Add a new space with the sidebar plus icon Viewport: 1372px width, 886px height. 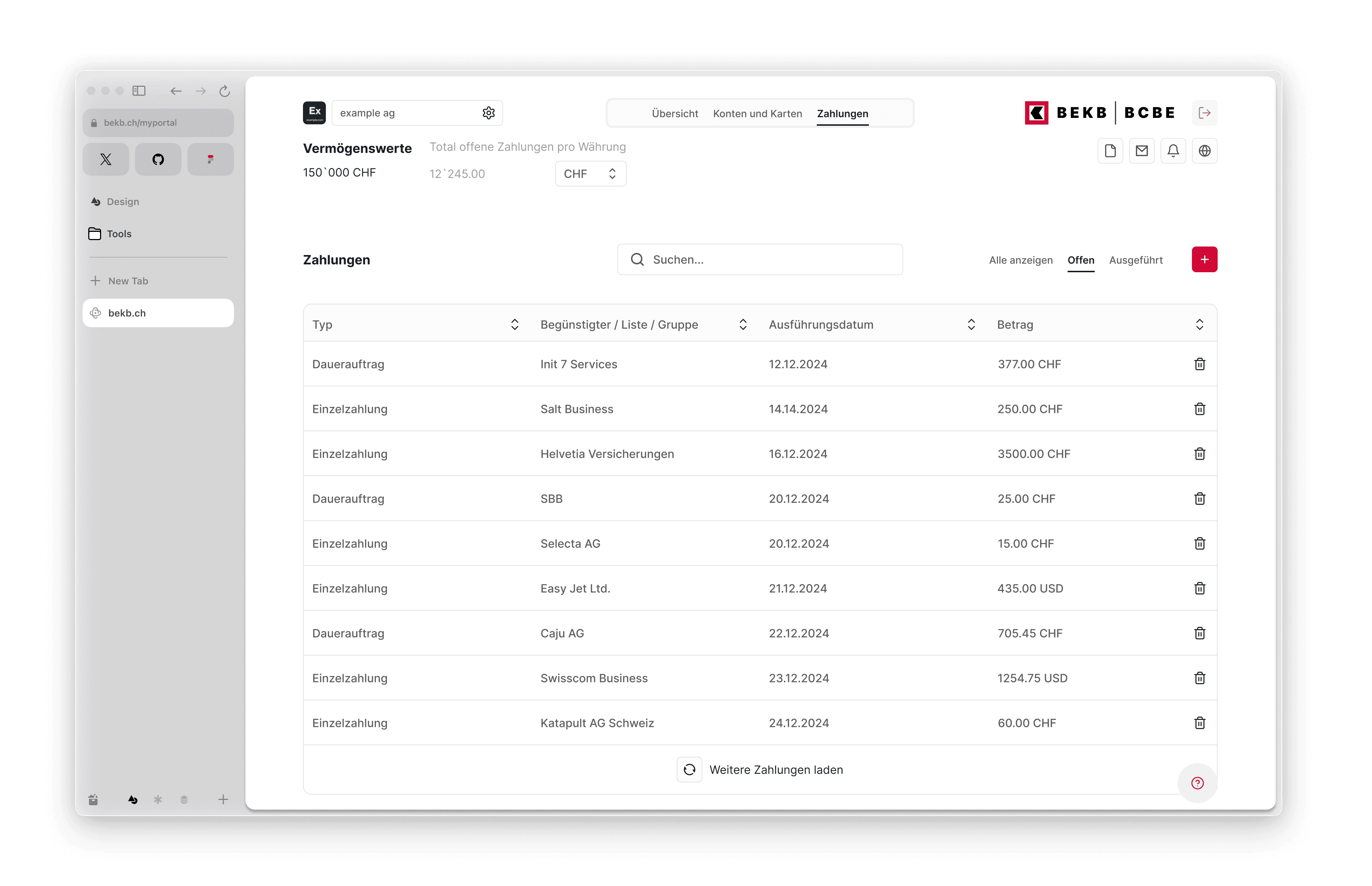pos(223,799)
